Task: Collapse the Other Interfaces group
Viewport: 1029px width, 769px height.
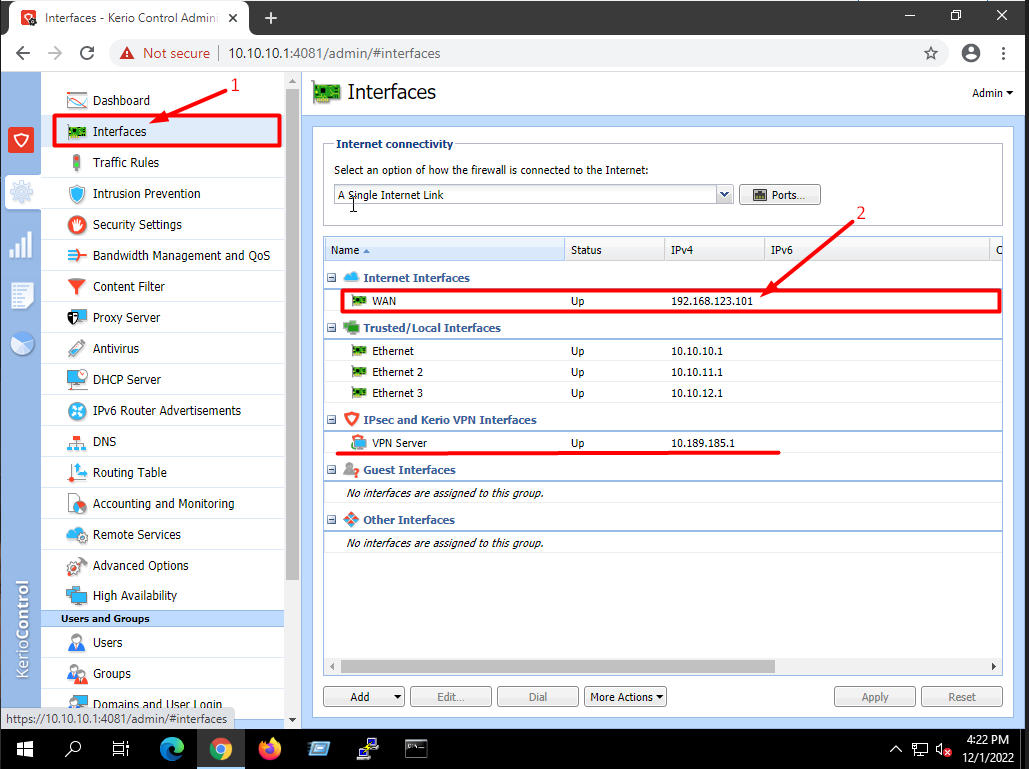Action: [x=332, y=520]
